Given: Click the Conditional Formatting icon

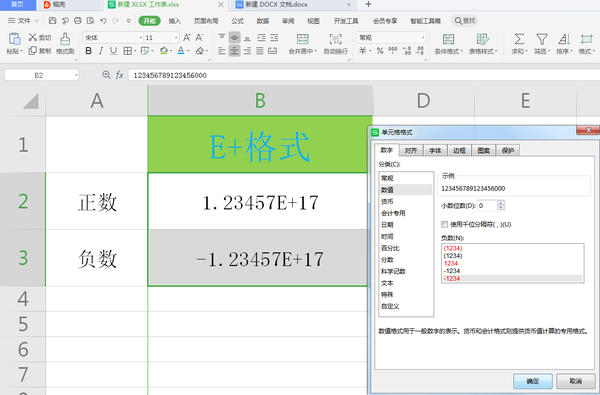Looking at the screenshot, I should [448, 39].
